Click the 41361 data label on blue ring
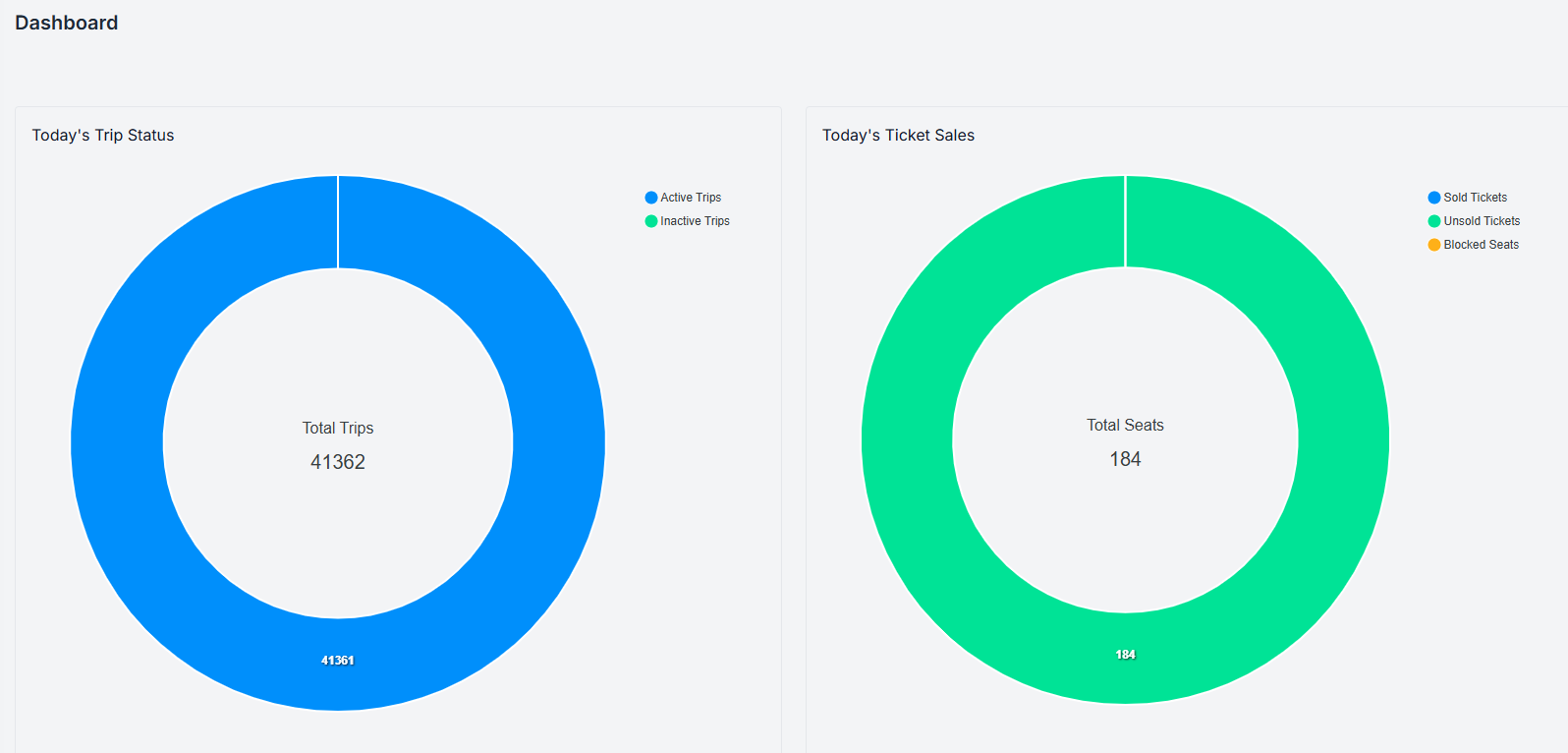The height and width of the screenshot is (753, 1568). [x=337, y=661]
